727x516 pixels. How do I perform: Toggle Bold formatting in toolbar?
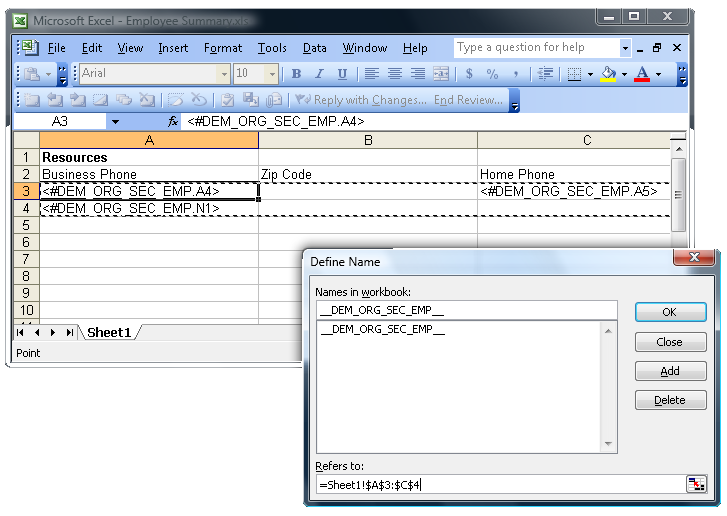296,74
